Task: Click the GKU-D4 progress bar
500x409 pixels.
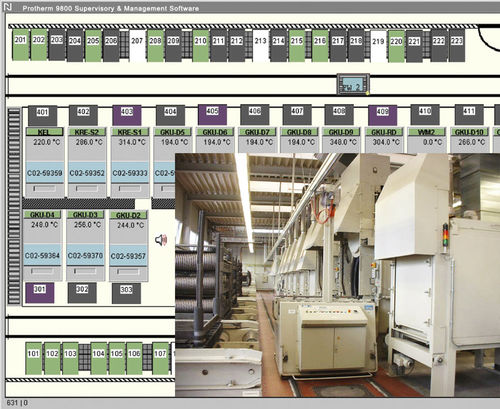Action: (x=42, y=271)
